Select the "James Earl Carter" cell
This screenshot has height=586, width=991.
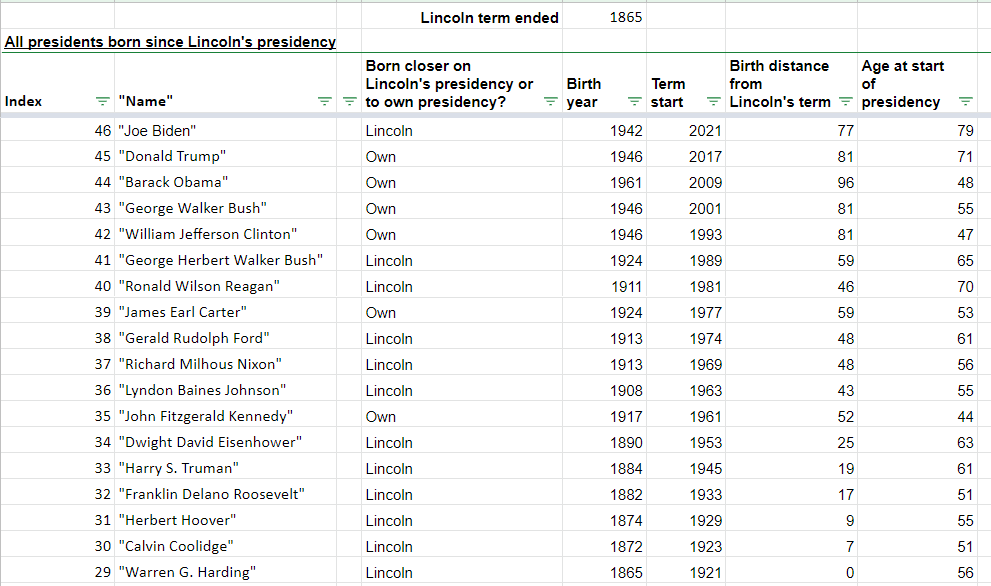point(226,312)
